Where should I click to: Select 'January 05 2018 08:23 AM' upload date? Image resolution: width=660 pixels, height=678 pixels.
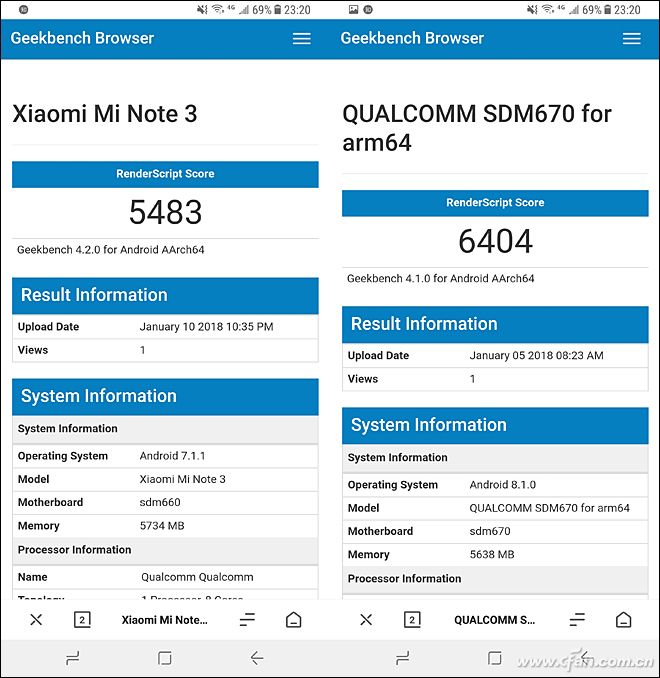click(x=536, y=355)
